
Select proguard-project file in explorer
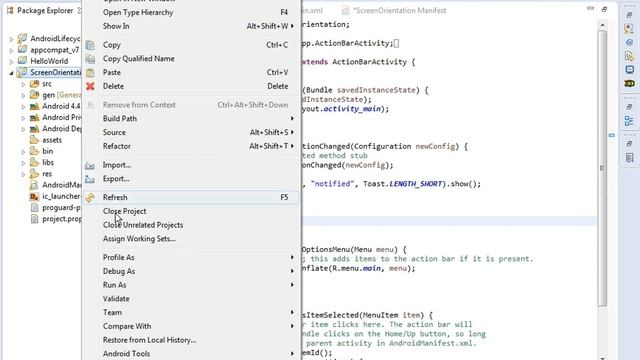(x=61, y=208)
